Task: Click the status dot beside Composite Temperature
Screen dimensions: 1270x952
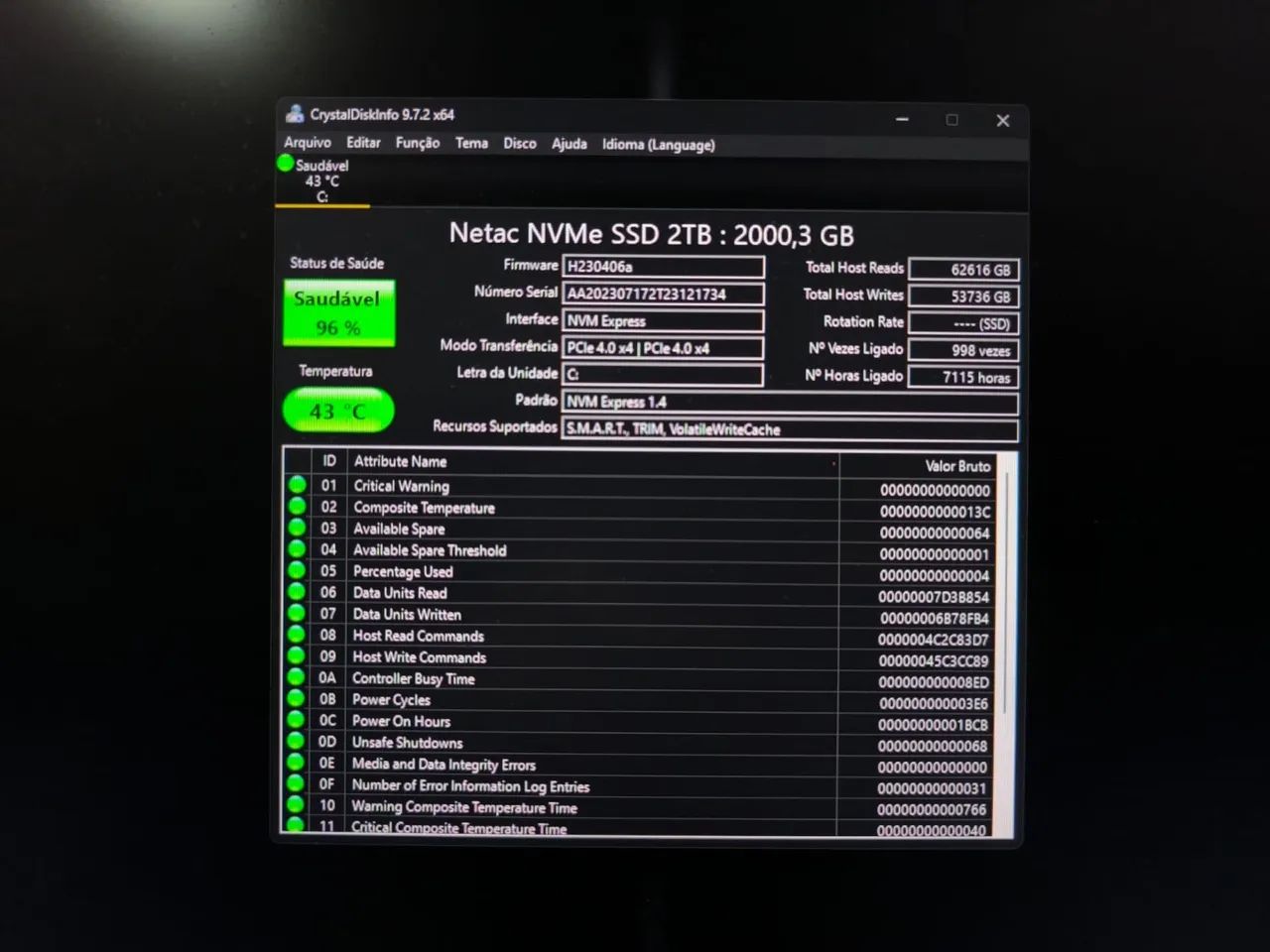Action: pyautogui.click(x=297, y=507)
